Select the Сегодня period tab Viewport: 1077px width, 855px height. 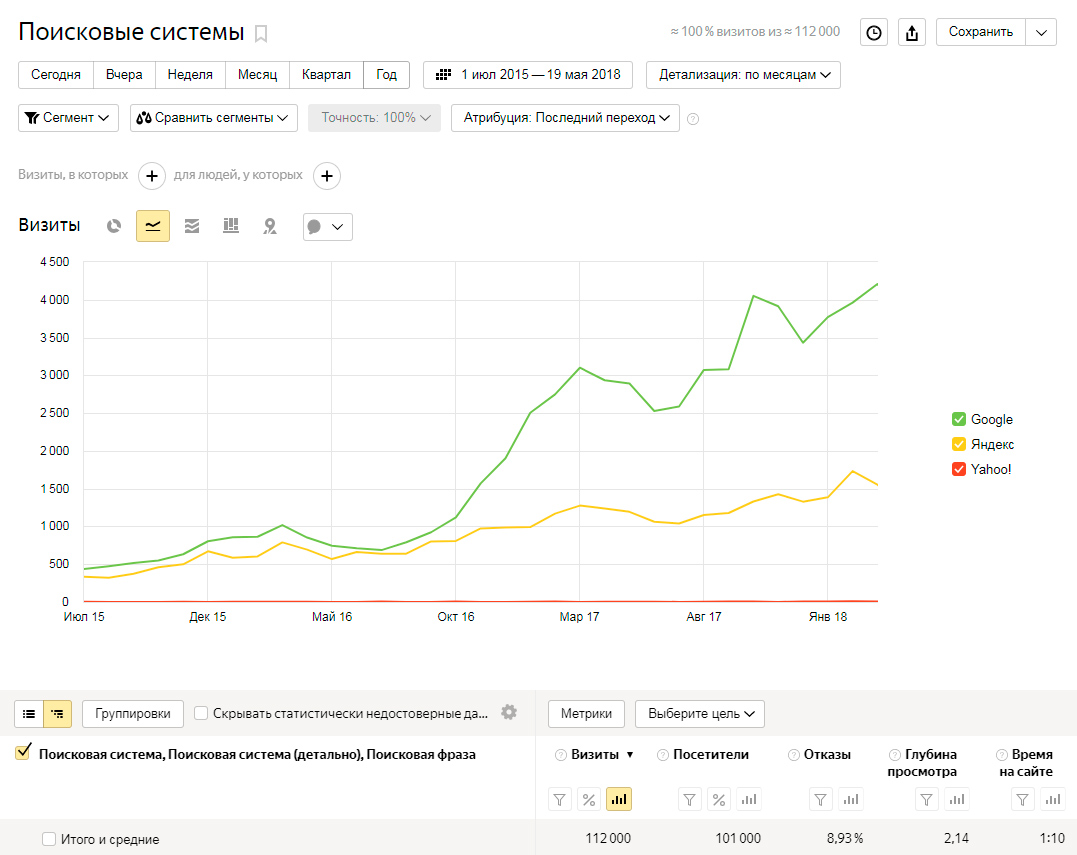(56, 75)
